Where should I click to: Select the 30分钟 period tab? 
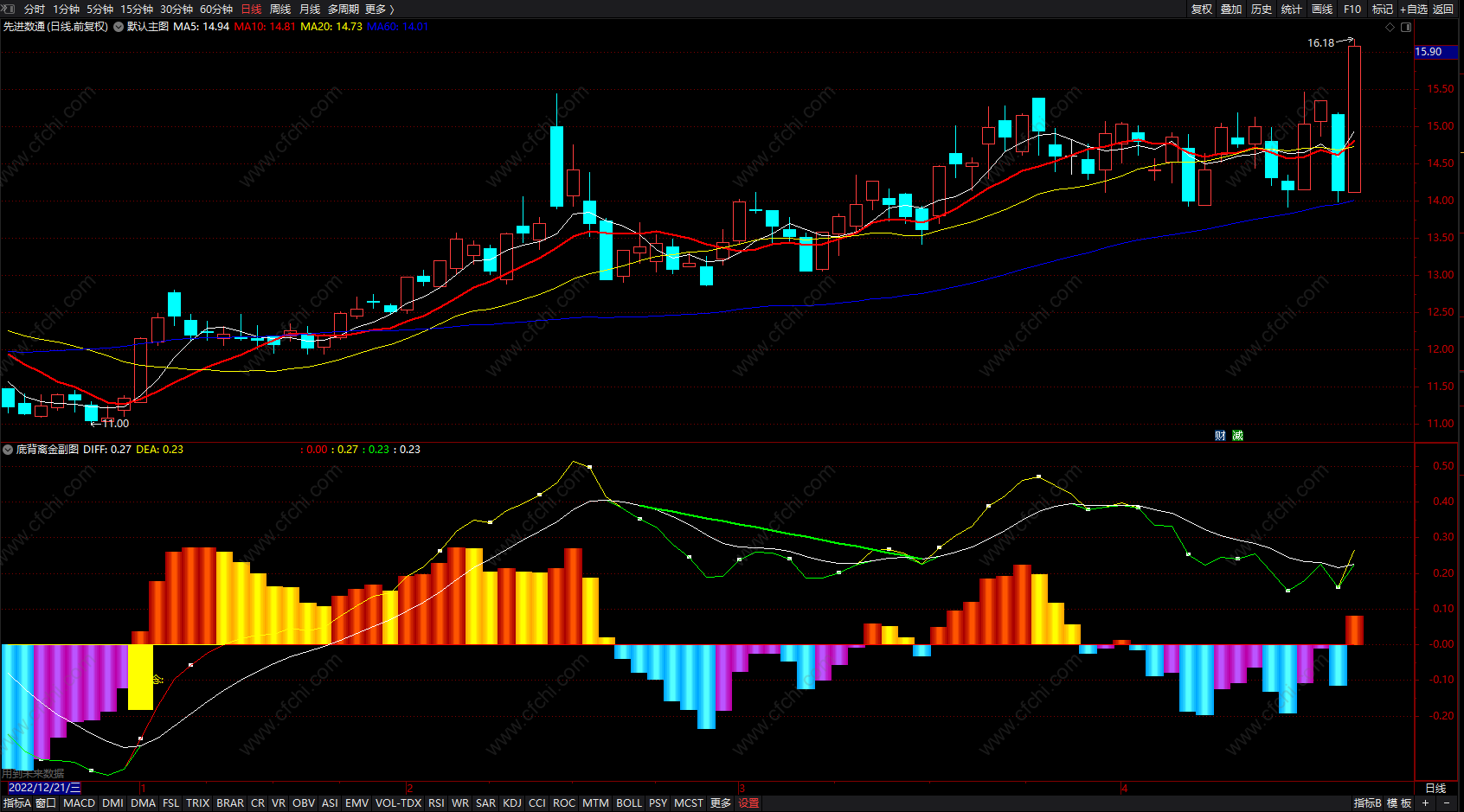pos(177,9)
